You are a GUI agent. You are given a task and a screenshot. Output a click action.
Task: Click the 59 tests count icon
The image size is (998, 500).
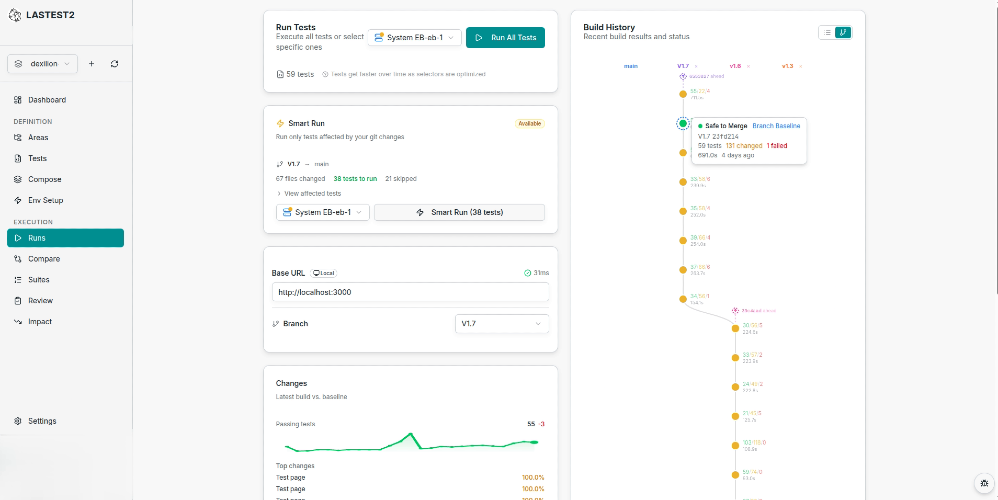coord(280,74)
